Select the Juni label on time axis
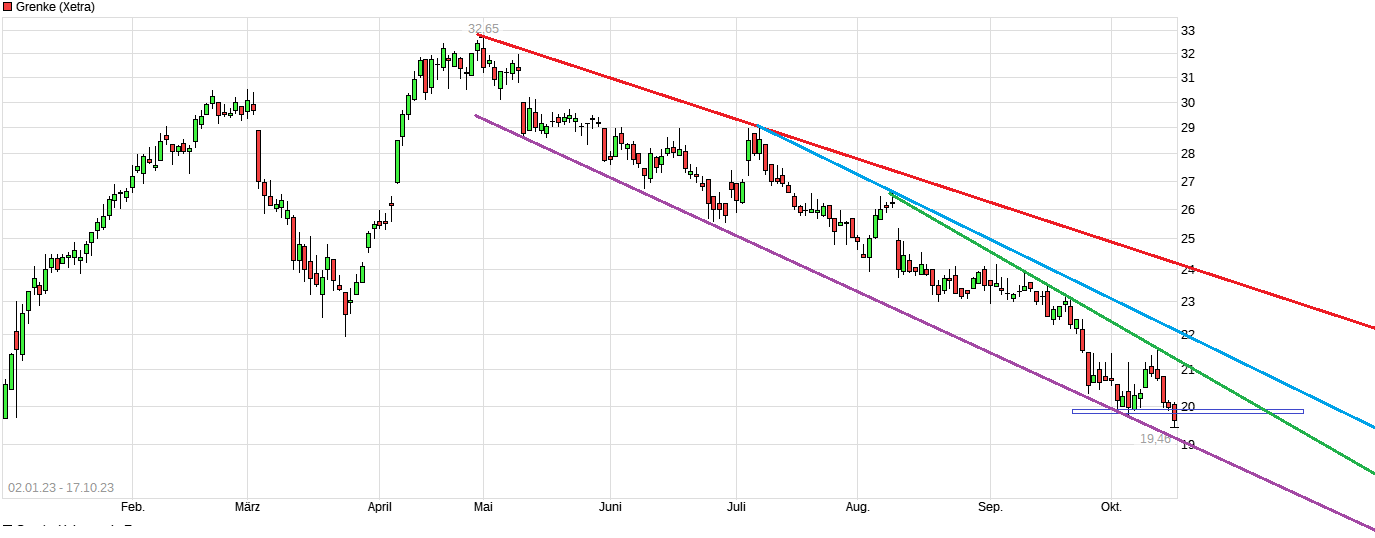 click(609, 507)
